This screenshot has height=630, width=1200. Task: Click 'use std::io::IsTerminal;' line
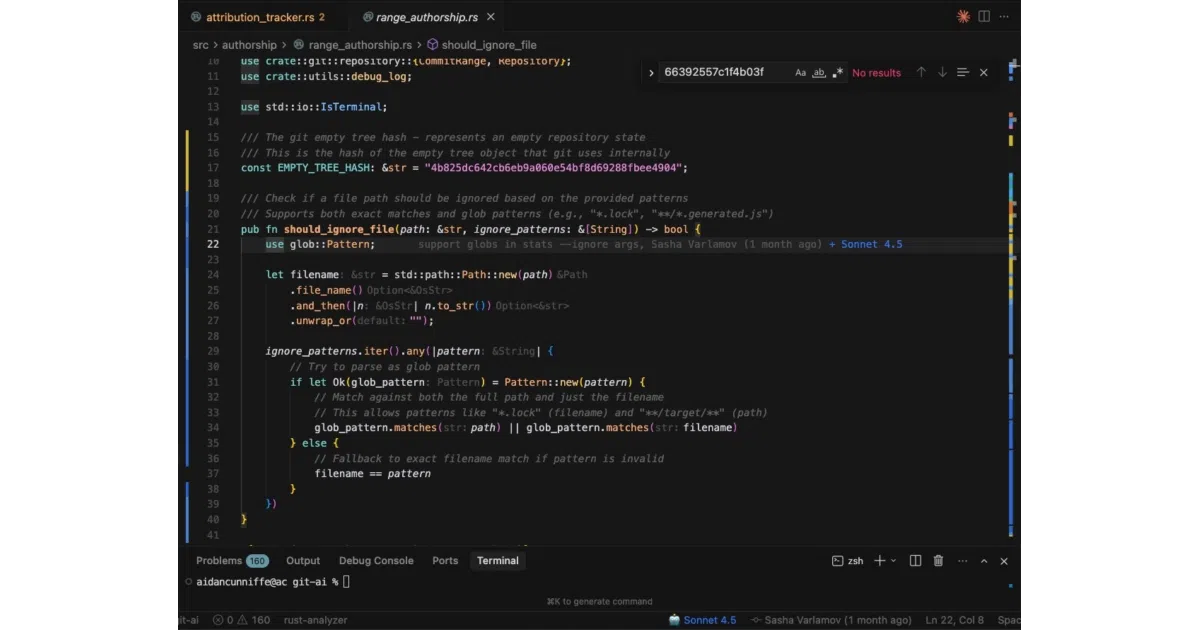tap(313, 107)
